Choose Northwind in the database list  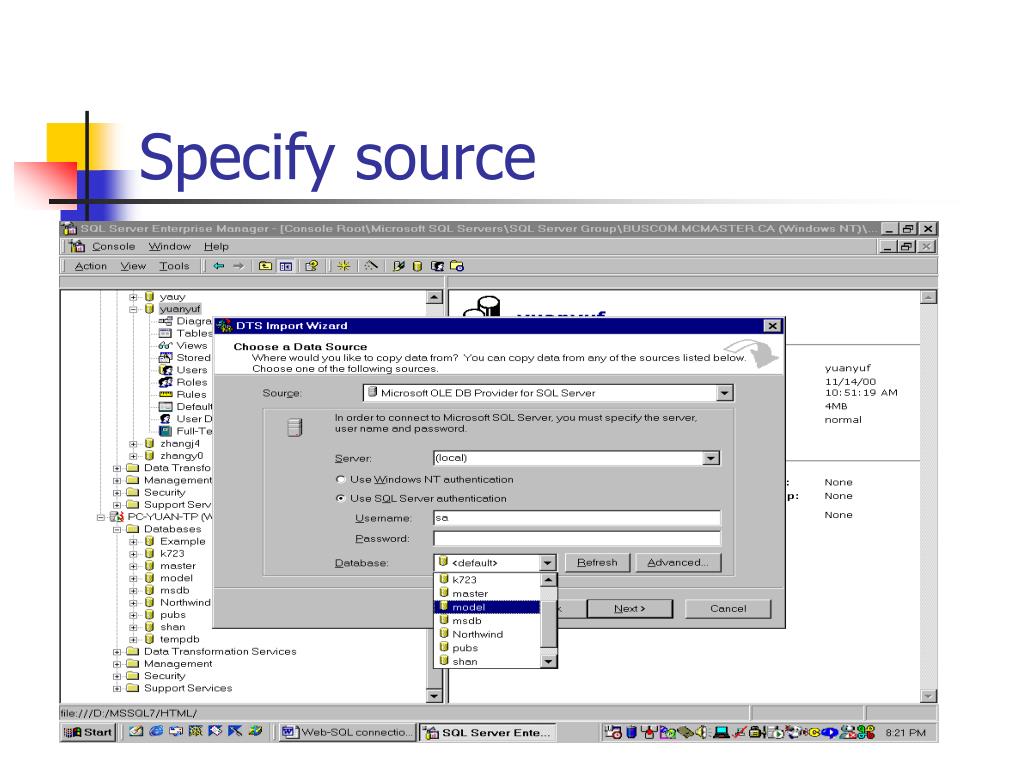[x=487, y=634]
